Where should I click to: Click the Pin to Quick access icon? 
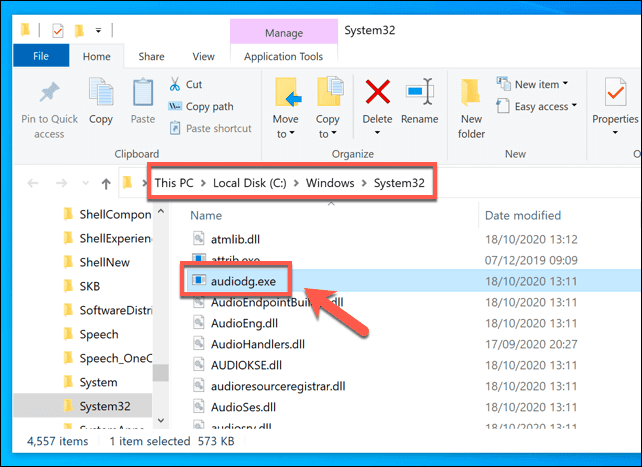(x=49, y=92)
